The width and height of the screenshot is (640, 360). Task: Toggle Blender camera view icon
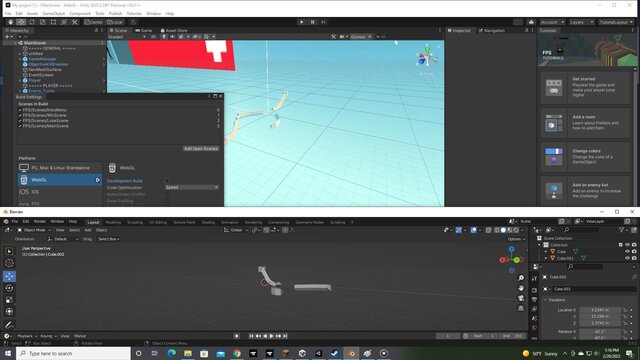point(521,298)
